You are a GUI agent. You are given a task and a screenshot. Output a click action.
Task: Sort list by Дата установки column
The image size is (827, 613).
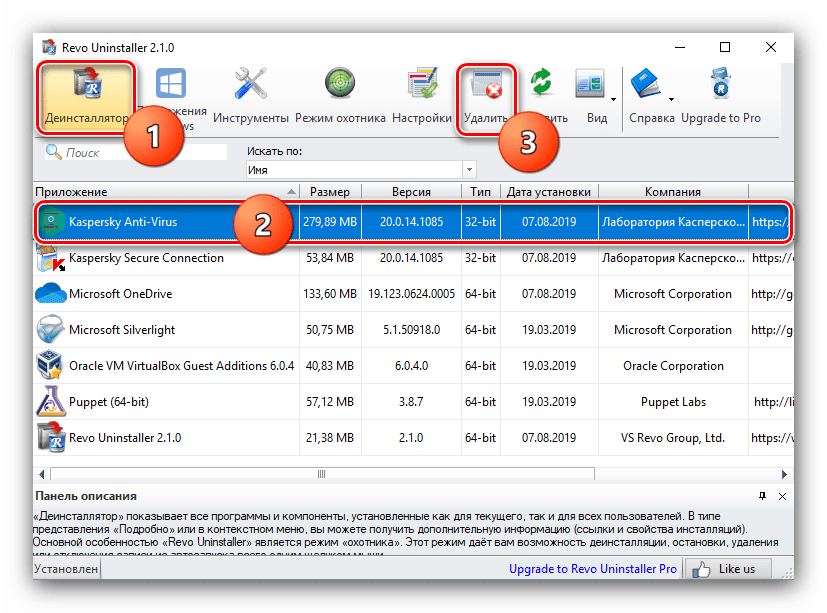coord(548,192)
